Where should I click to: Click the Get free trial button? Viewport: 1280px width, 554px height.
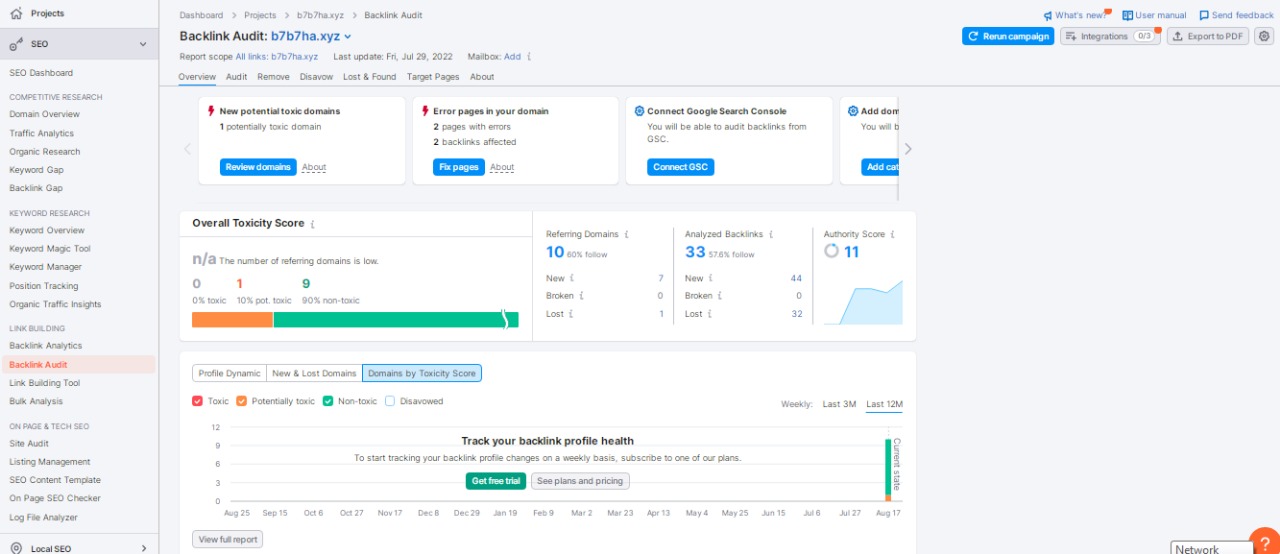pos(496,481)
